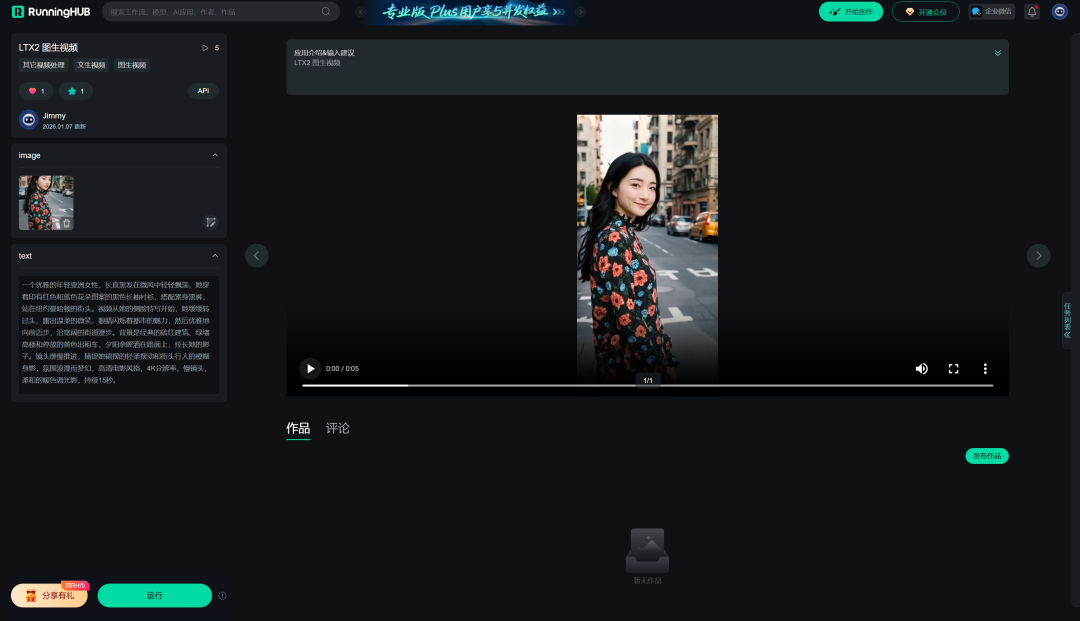Open the Jimmy author name link

pos(54,116)
